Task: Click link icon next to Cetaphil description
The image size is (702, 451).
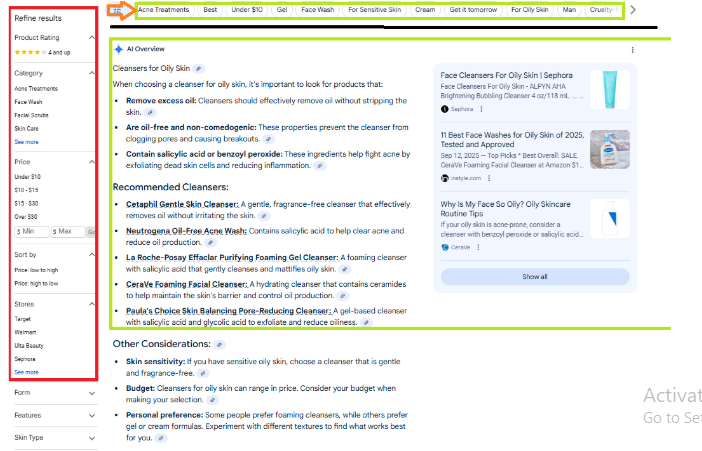Action: (x=264, y=215)
